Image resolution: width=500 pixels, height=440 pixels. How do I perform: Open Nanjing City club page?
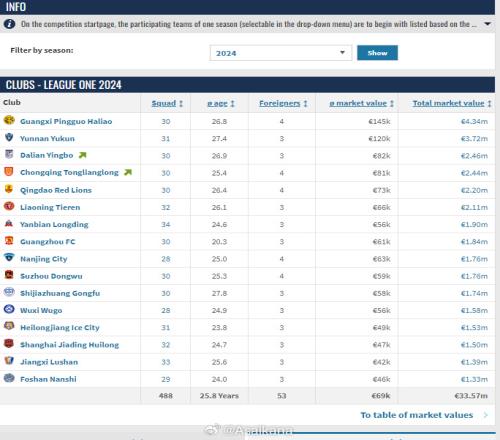44,259
